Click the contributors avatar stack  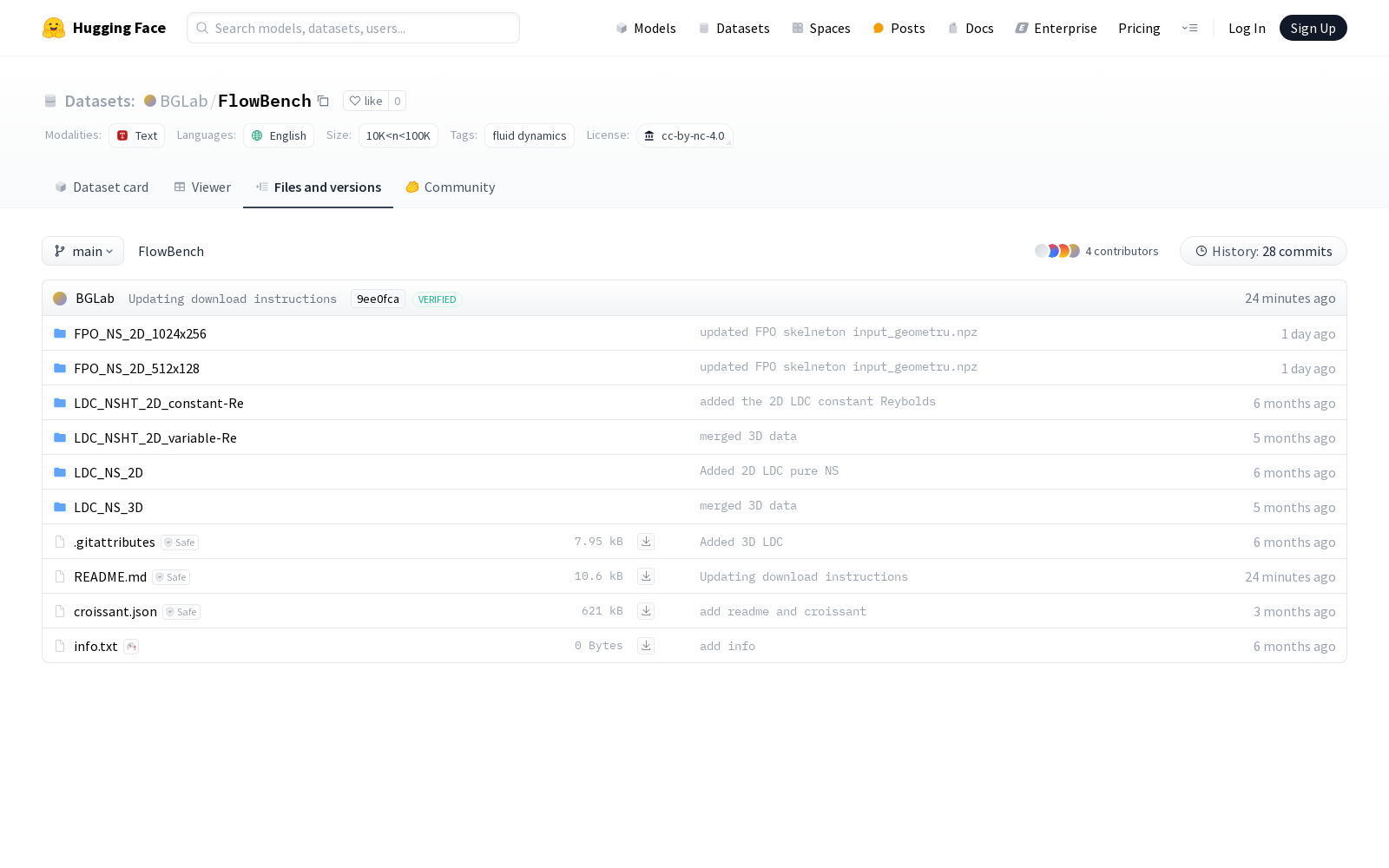tap(1057, 251)
